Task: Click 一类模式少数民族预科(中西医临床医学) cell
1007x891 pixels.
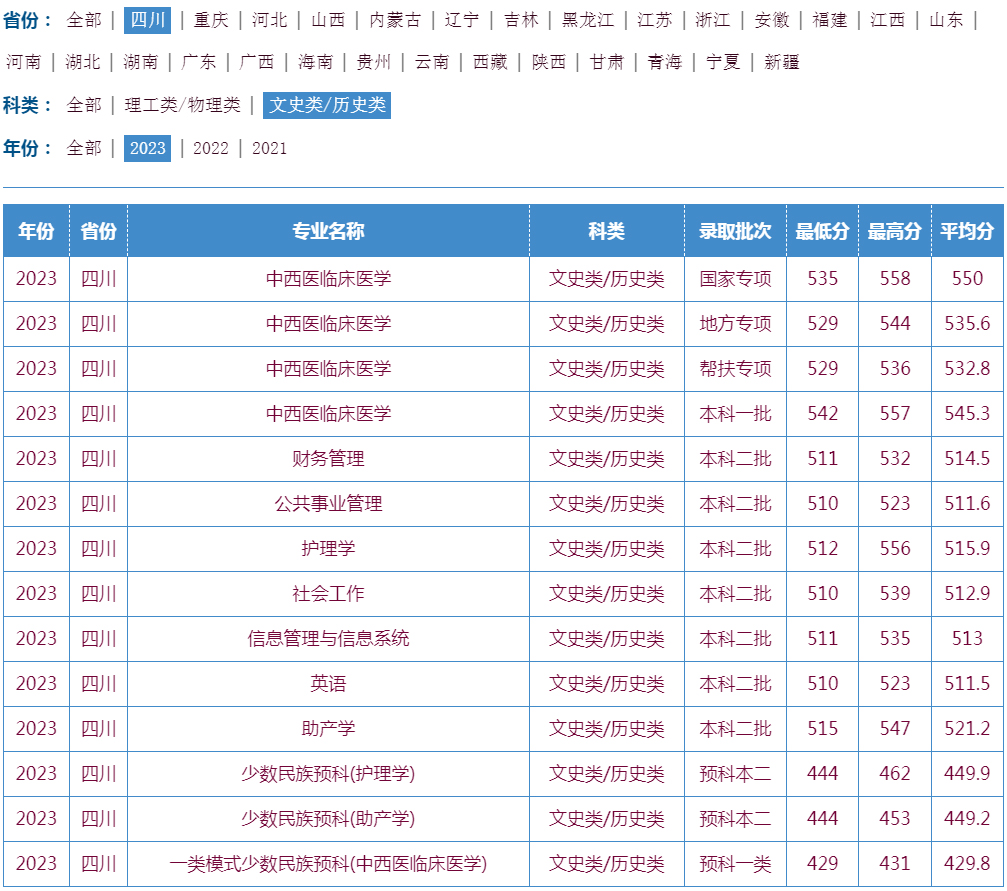Action: pyautogui.click(x=328, y=863)
